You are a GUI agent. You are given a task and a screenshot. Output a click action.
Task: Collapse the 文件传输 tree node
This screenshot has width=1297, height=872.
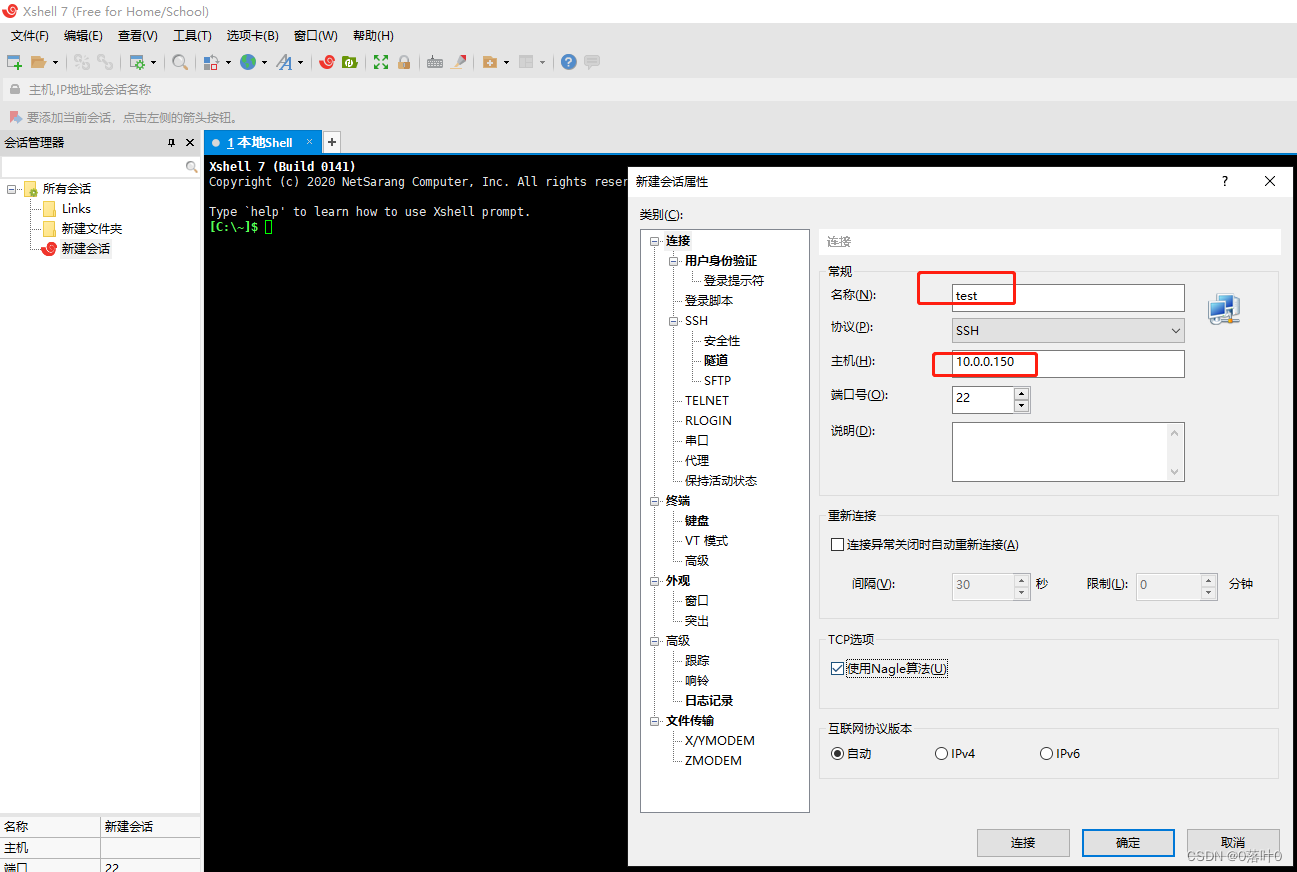[655, 721]
